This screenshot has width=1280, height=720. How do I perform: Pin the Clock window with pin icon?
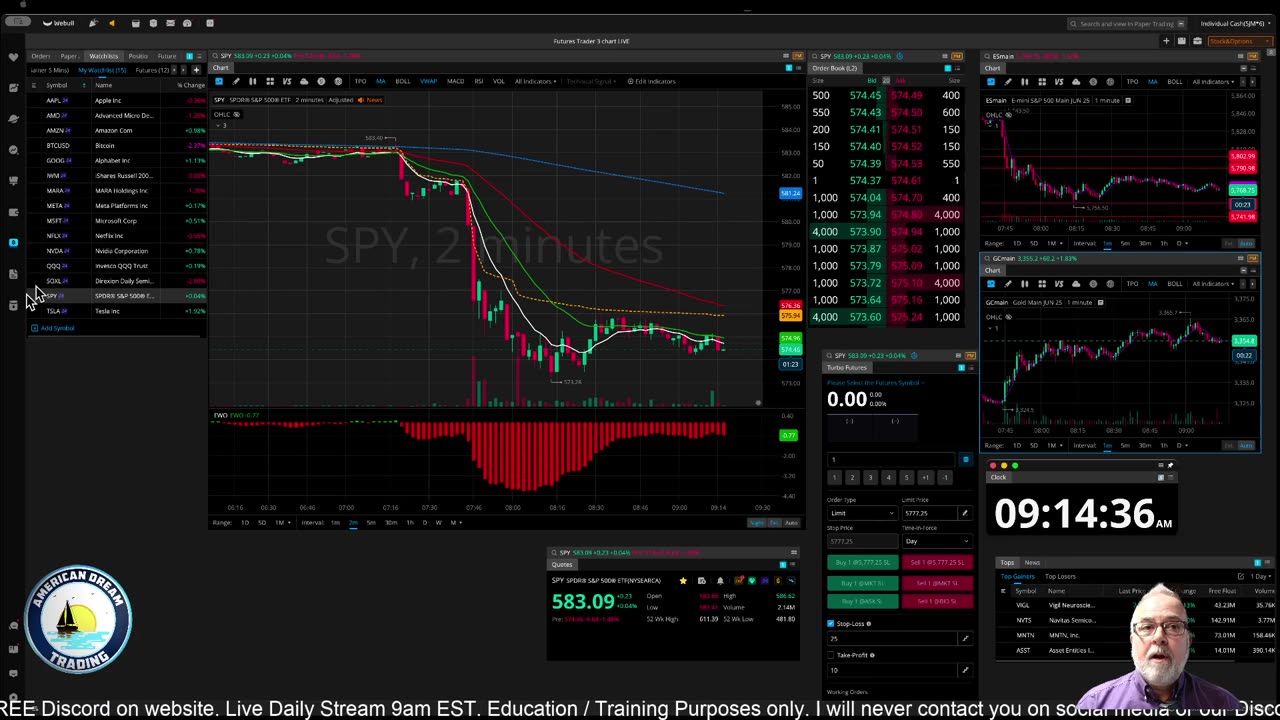1170,465
